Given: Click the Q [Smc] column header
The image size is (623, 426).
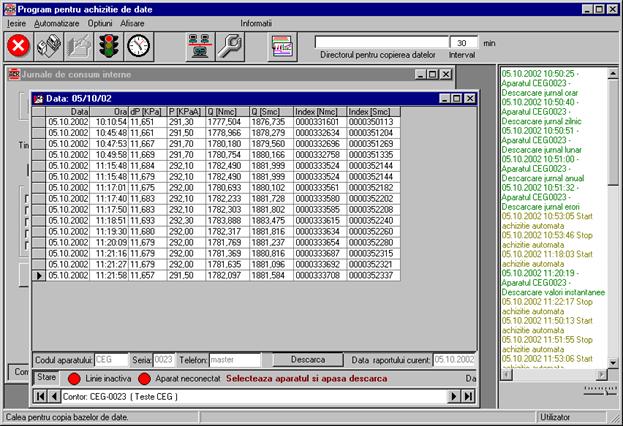Looking at the screenshot, I should 272,112.
